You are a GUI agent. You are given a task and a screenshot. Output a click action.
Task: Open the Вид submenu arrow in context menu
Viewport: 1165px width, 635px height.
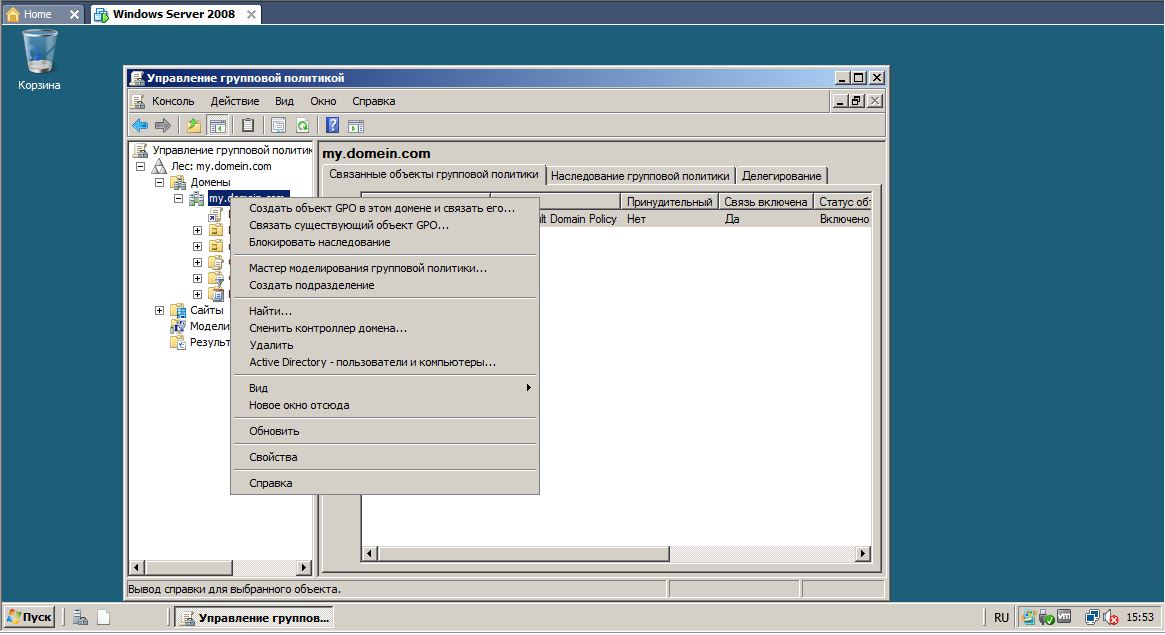(528, 388)
